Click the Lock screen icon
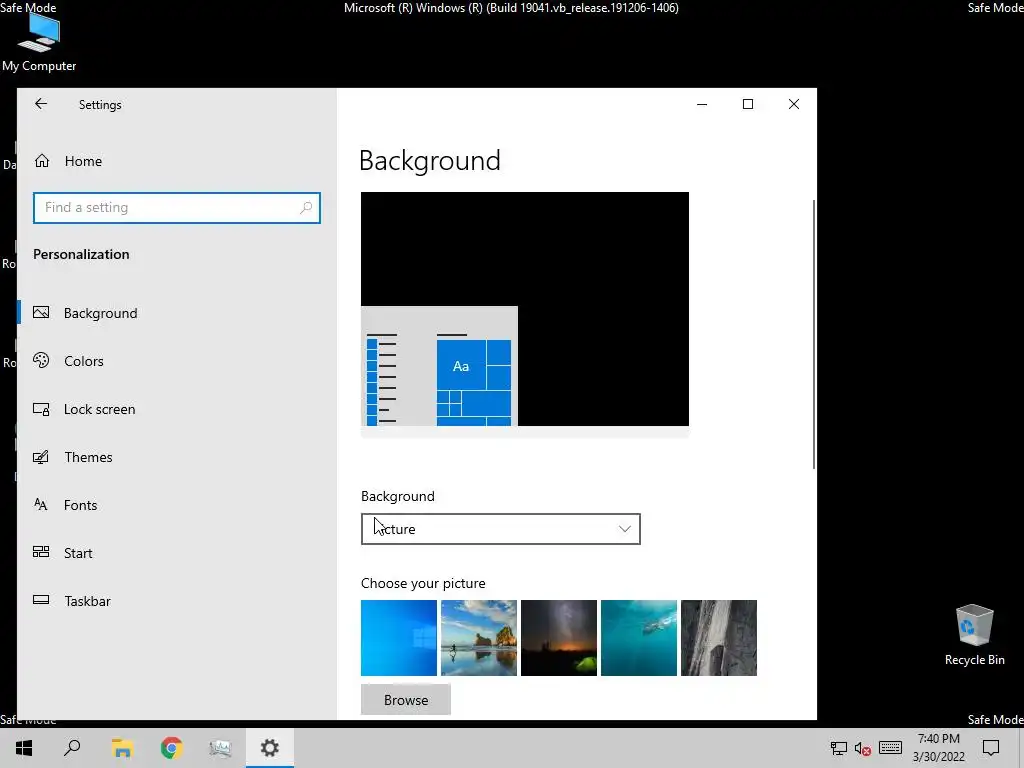This screenshot has width=1024, height=768. pyautogui.click(x=41, y=409)
